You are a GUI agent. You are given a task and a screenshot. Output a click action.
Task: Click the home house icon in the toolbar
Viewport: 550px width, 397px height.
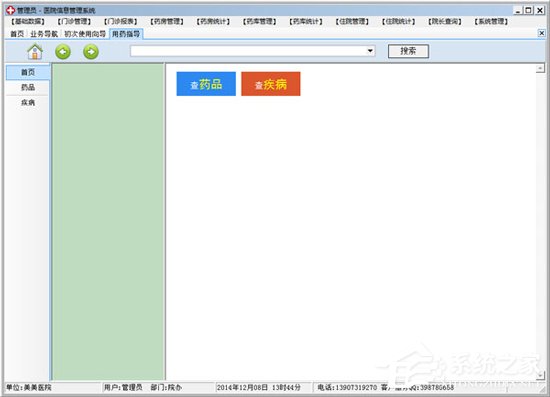(x=35, y=52)
